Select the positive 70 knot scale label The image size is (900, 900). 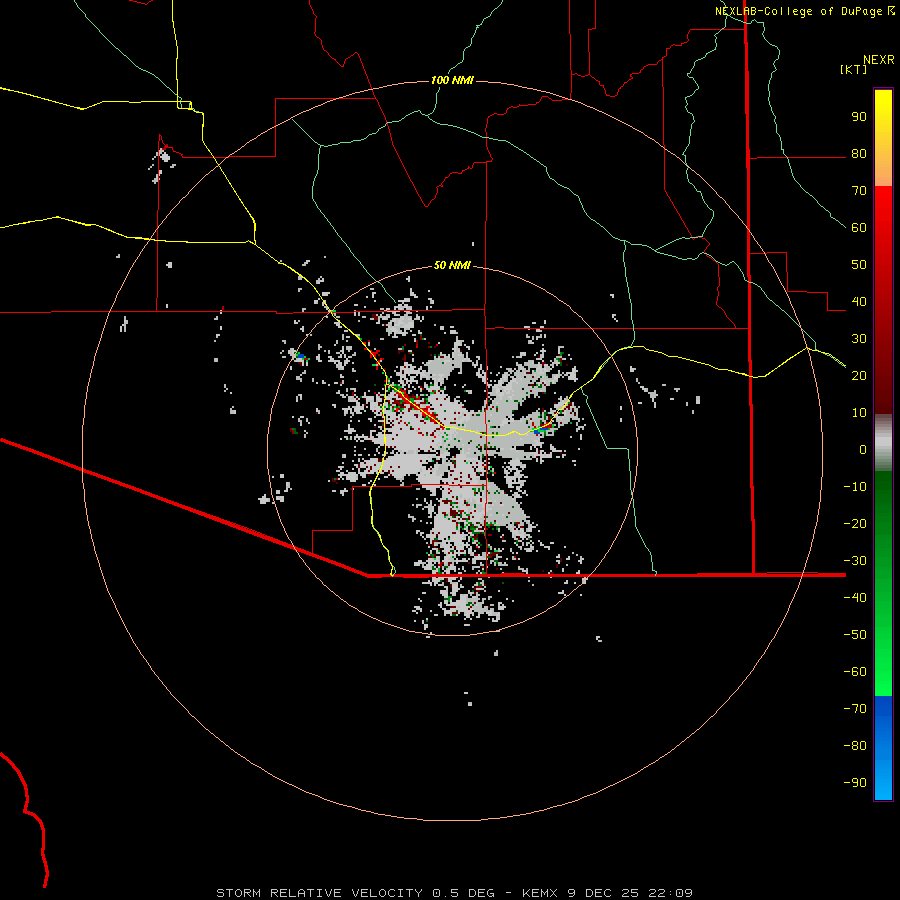(x=859, y=191)
